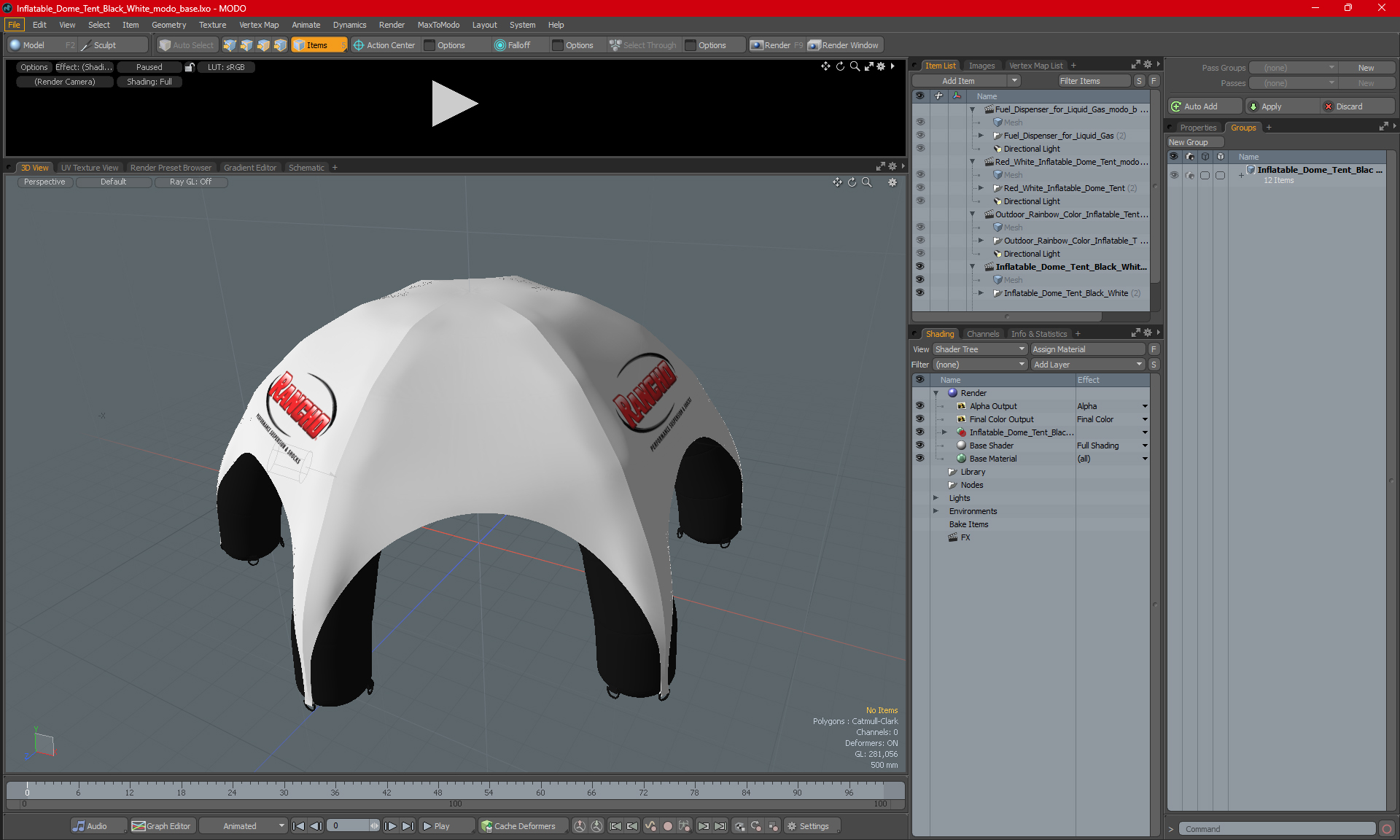Screen dimensions: 1400x840
Task: Toggle visibility of Base Material layer
Action: (920, 459)
